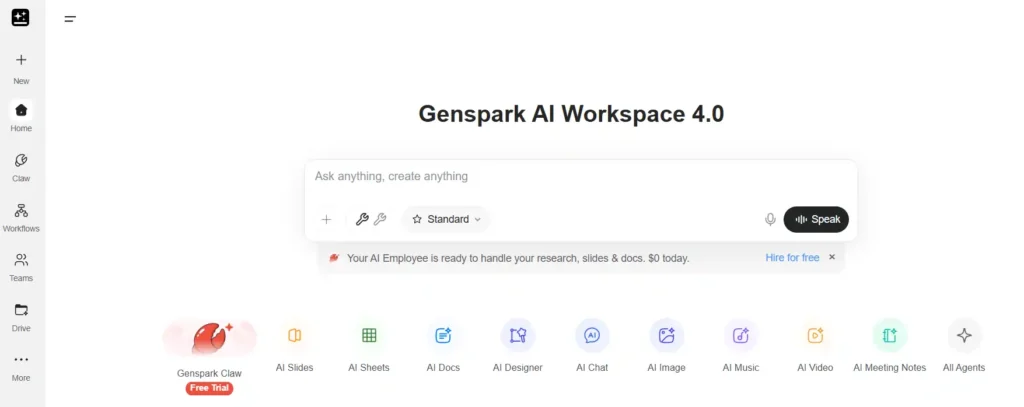Dismiss the AI Employee banner
The image size is (1024, 407).
pos(832,257)
